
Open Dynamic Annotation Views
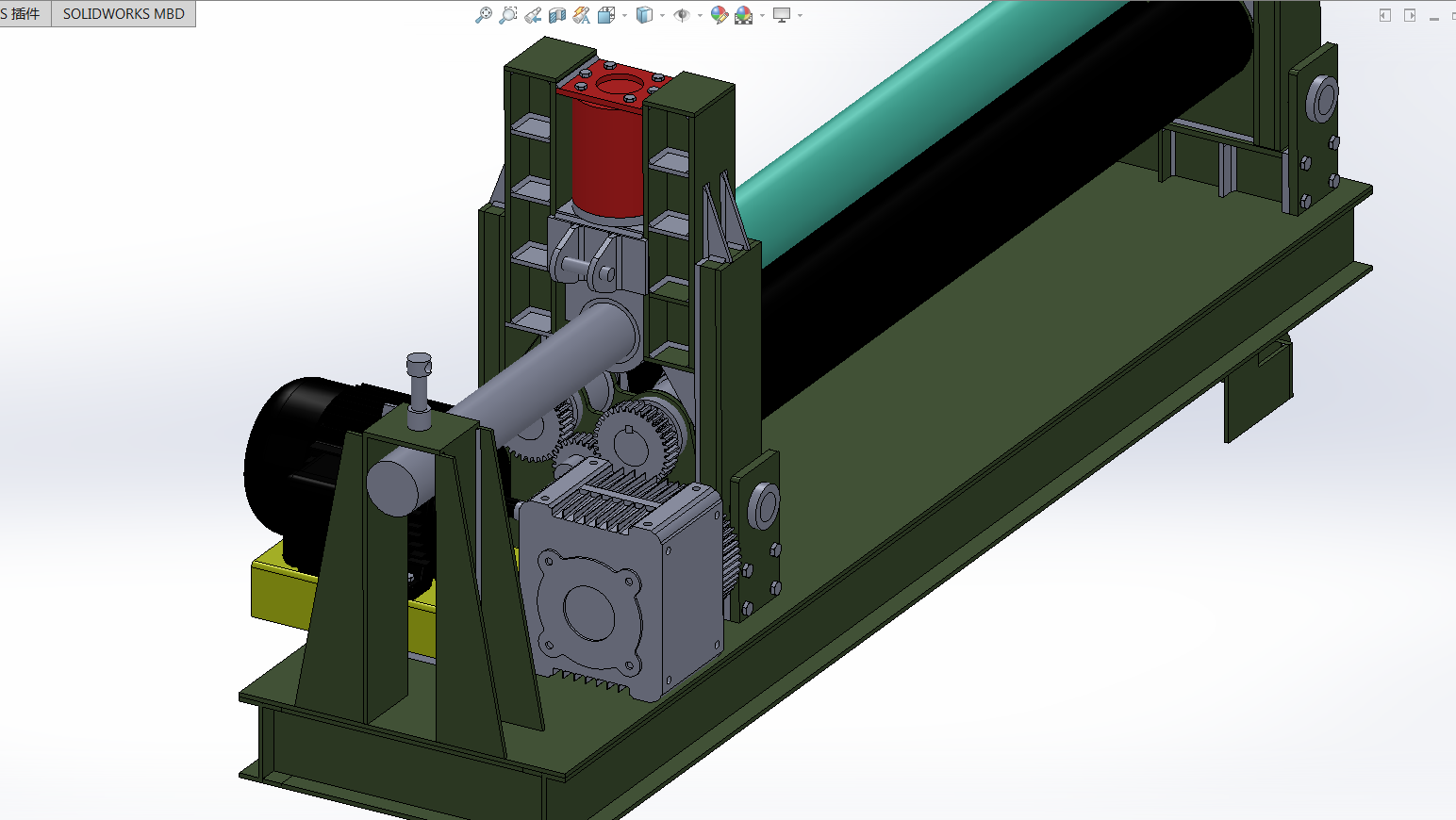coord(582,15)
